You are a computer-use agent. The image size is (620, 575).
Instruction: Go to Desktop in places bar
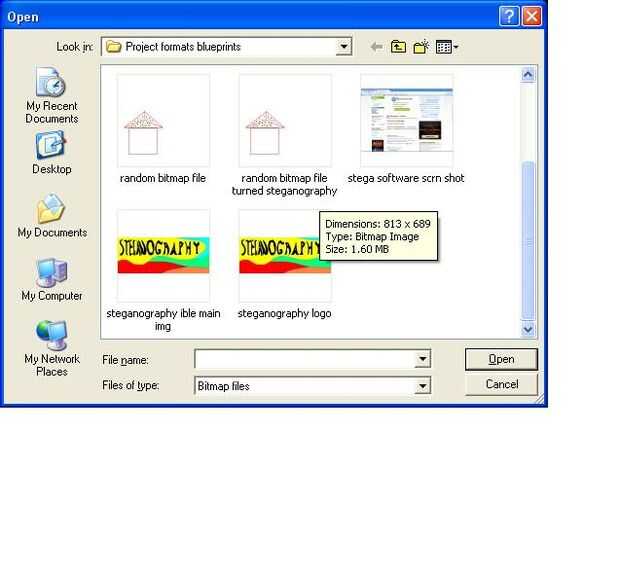51,153
